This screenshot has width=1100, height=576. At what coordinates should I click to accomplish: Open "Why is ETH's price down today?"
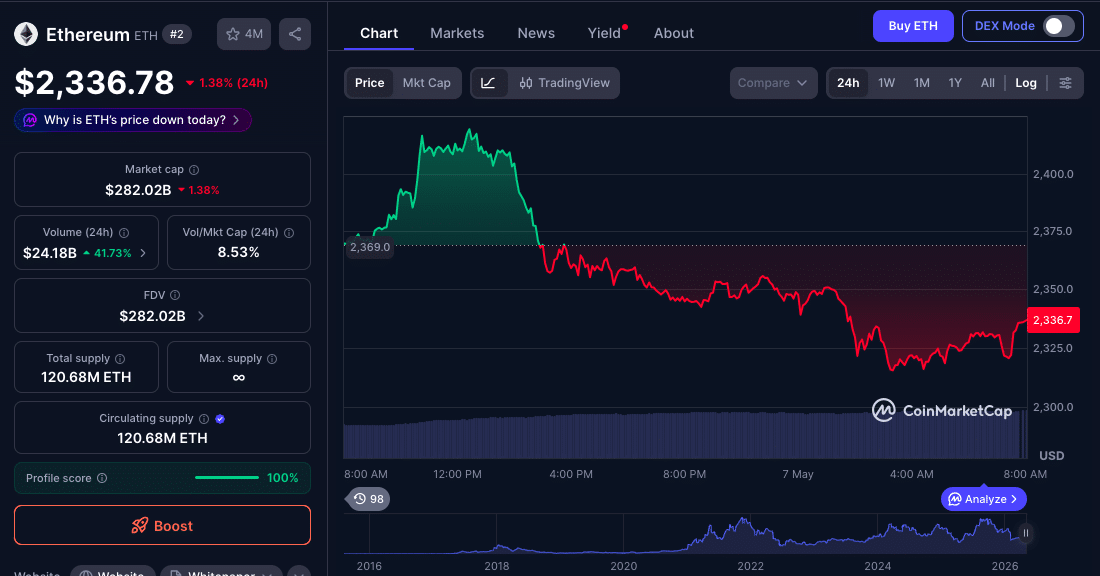(133, 120)
